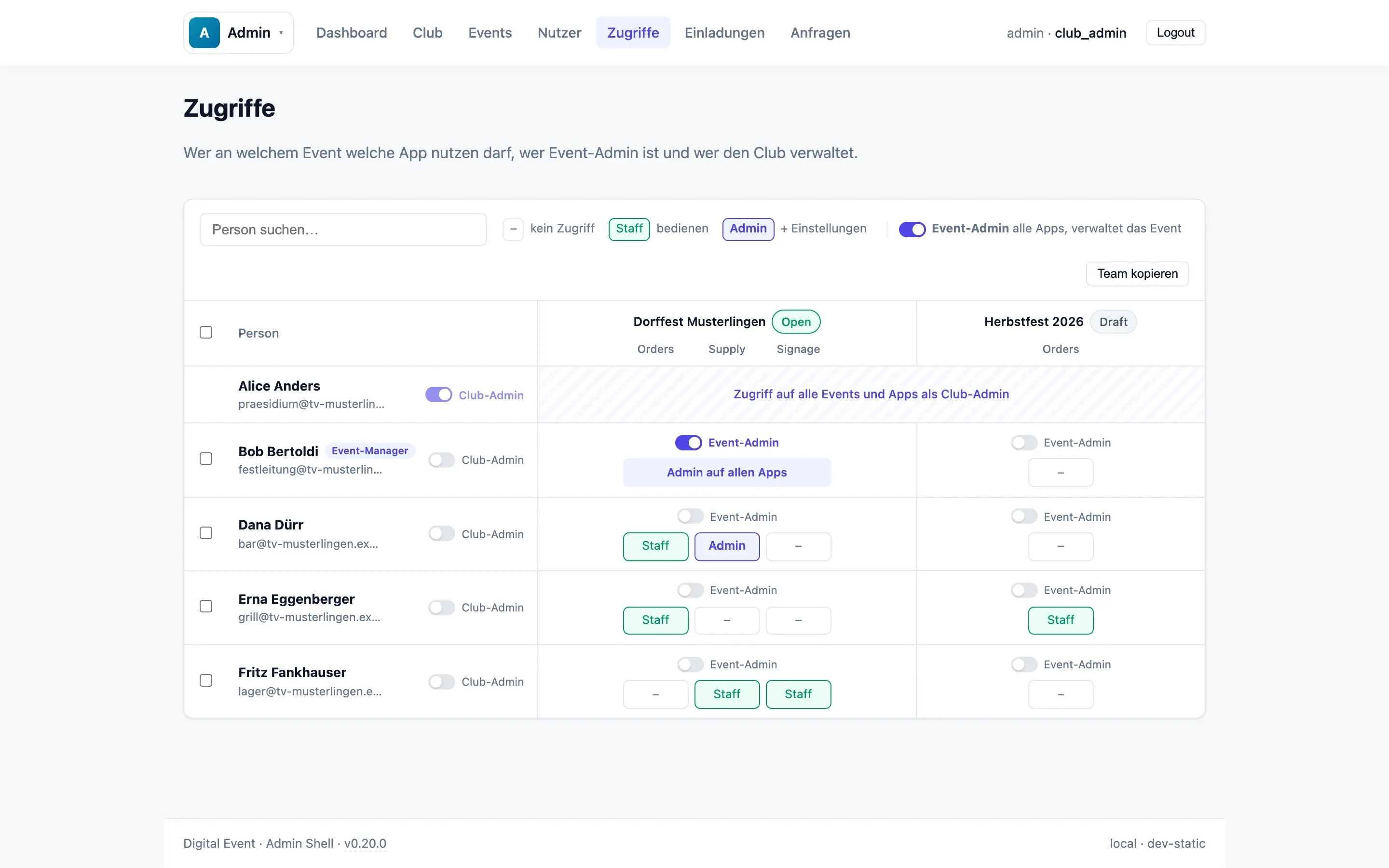Switch on Club-Admin for Fritz Fankhauser
The image size is (1389, 868).
pyautogui.click(x=441, y=681)
